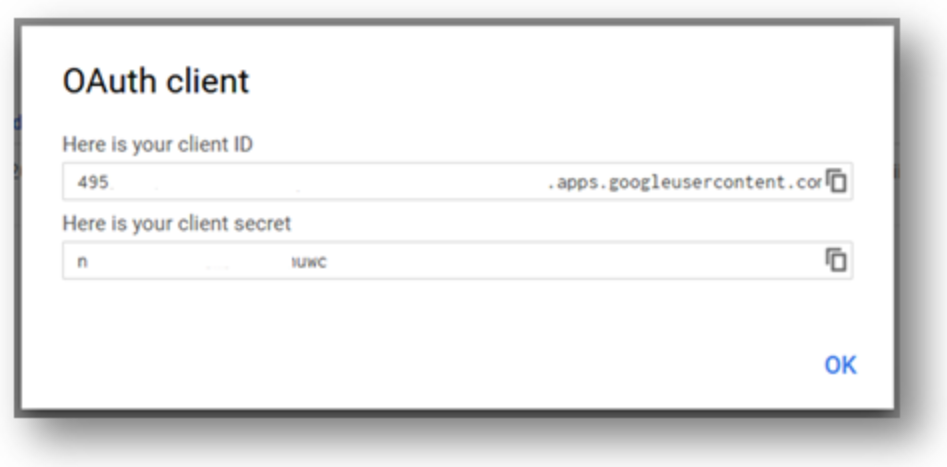This screenshot has height=467, width=947.
Task: Click the word "OAuth" in the heading
Action: tap(111, 82)
